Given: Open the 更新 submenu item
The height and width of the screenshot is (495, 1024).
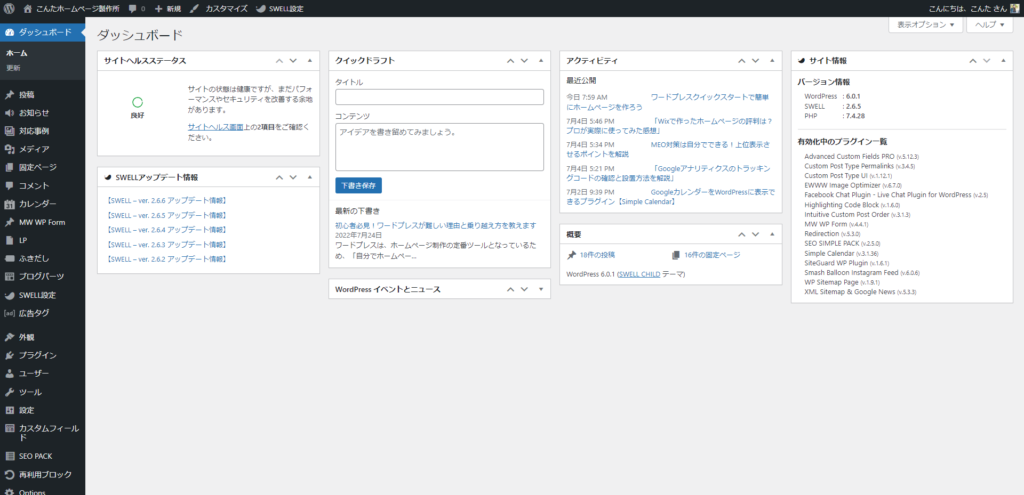Looking at the screenshot, I should tap(13, 68).
